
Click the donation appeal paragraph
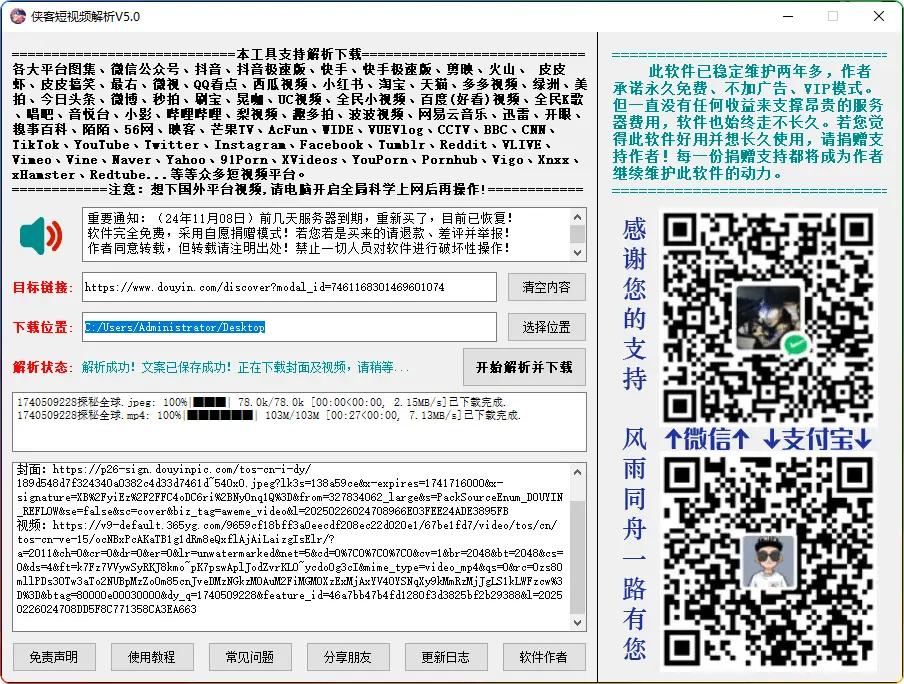tap(748, 122)
